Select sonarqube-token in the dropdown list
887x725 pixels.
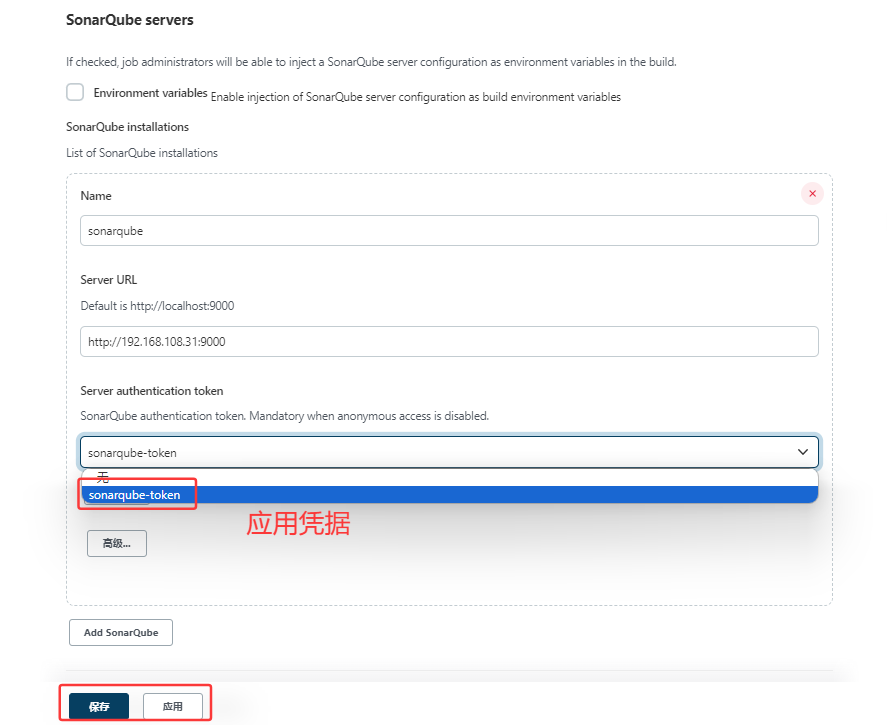click(449, 495)
